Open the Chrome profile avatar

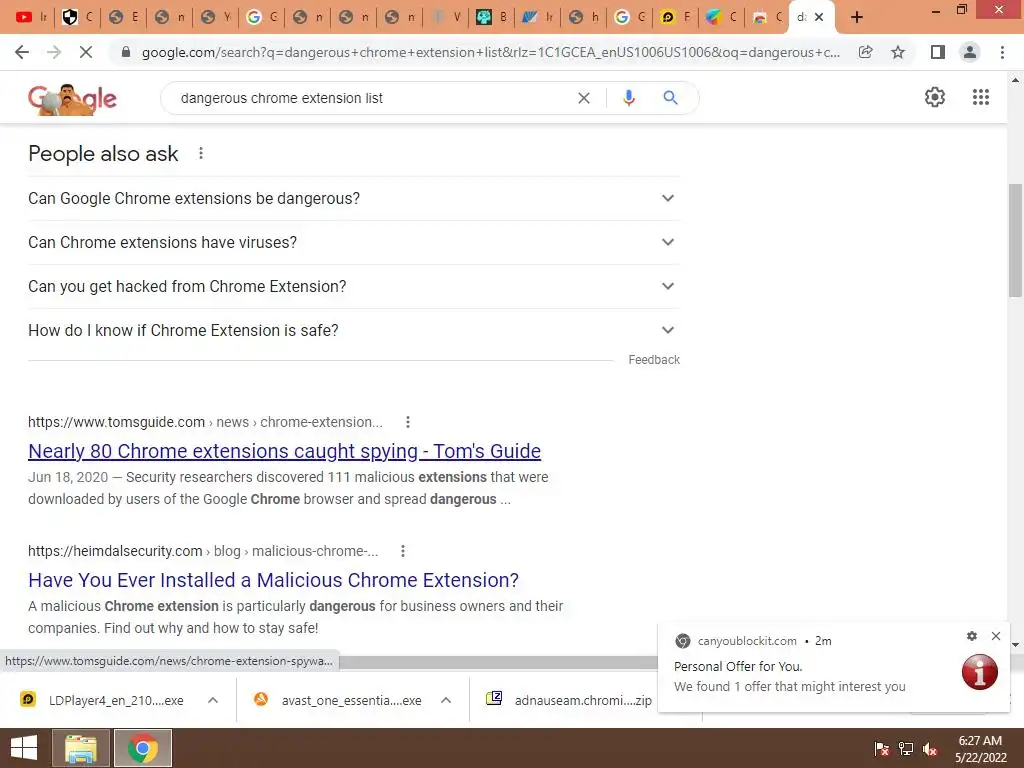click(x=970, y=52)
